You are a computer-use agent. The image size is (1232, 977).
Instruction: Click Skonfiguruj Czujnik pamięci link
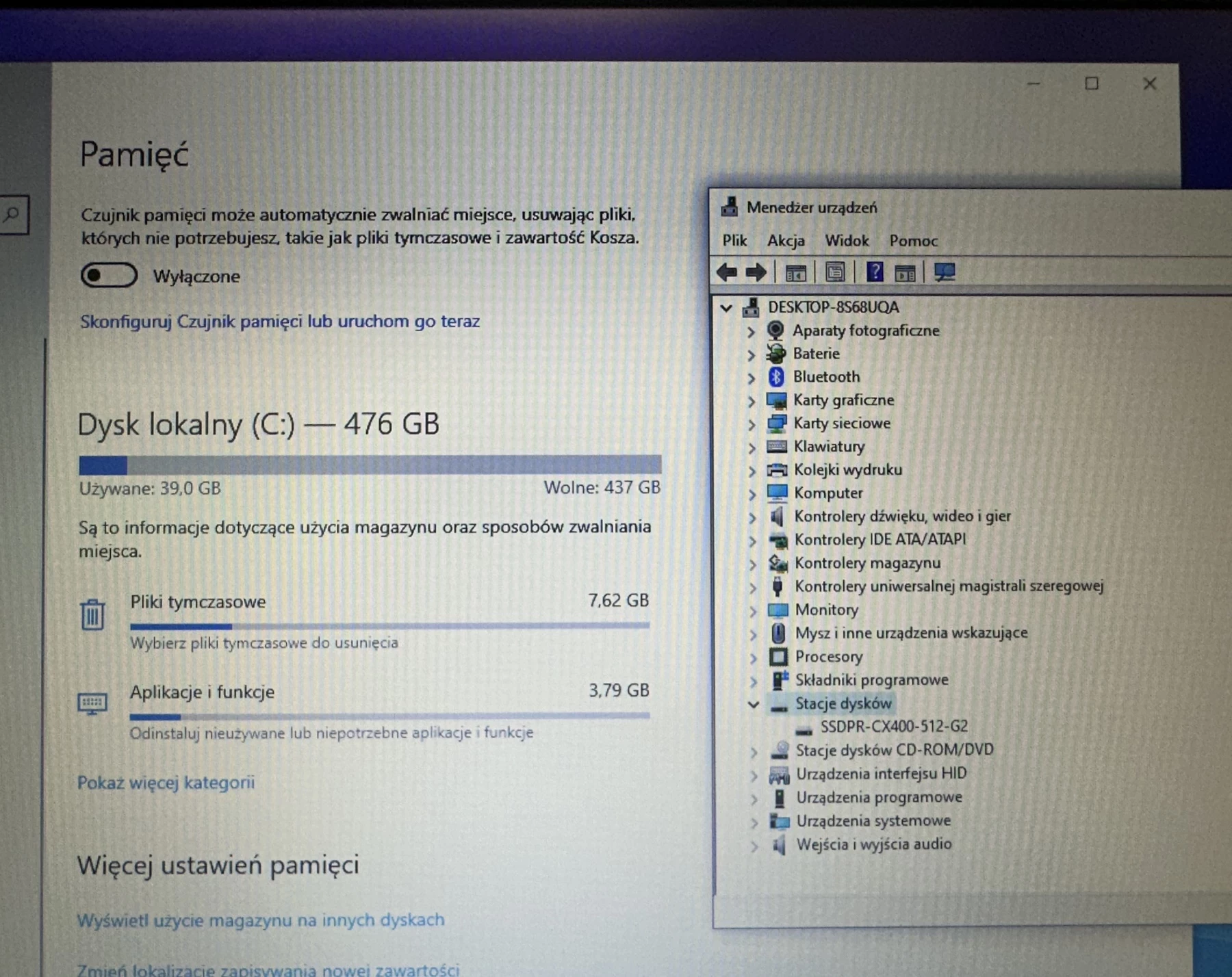(x=279, y=322)
